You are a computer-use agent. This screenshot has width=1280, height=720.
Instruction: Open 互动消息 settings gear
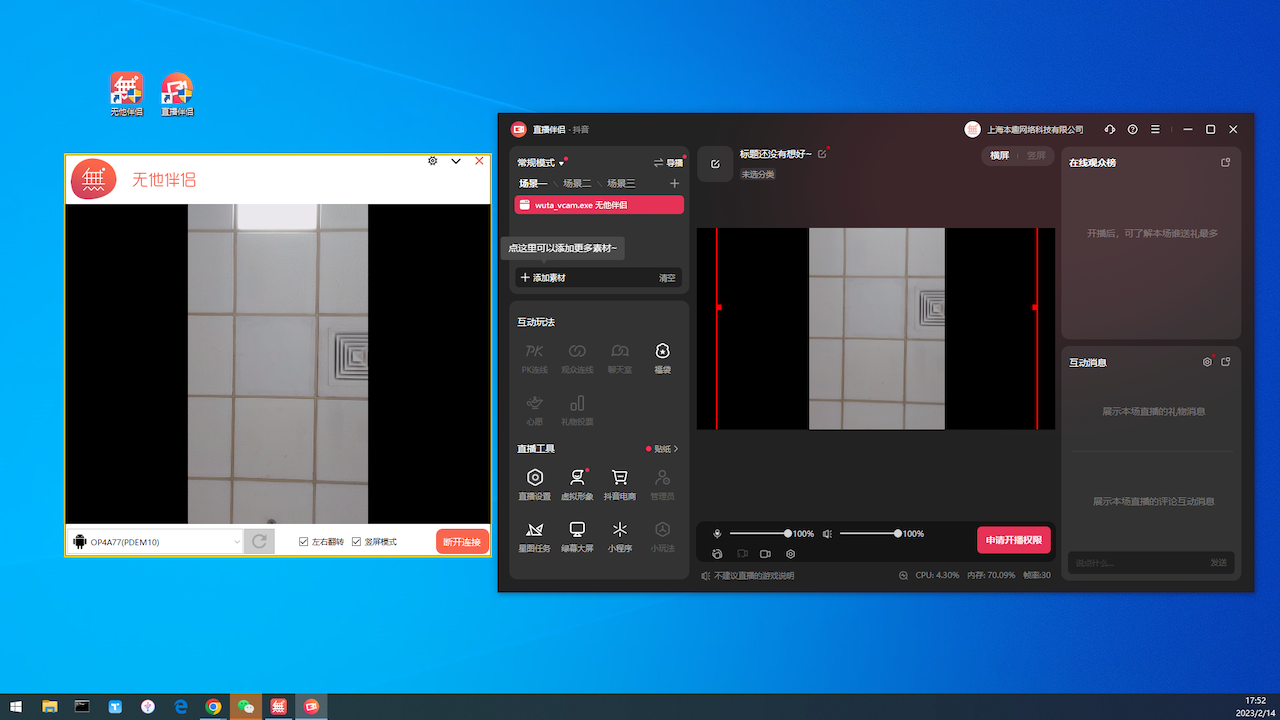pos(1207,362)
